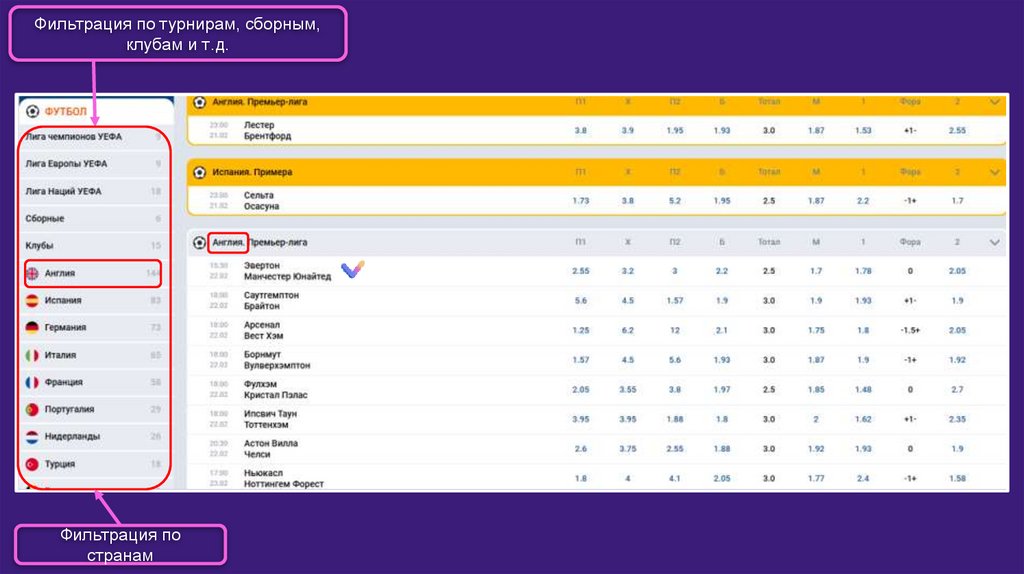The image size is (1024, 574).
Task: Click ball icon of grey Англия. Премьер-лига header
Action: [200, 242]
